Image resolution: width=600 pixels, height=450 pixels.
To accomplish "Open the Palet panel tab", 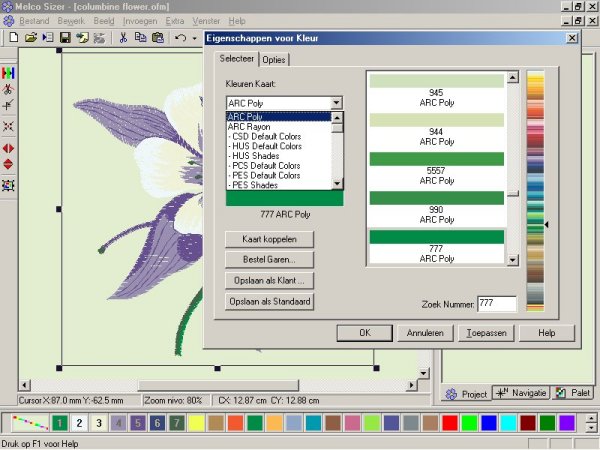I will (x=572, y=393).
